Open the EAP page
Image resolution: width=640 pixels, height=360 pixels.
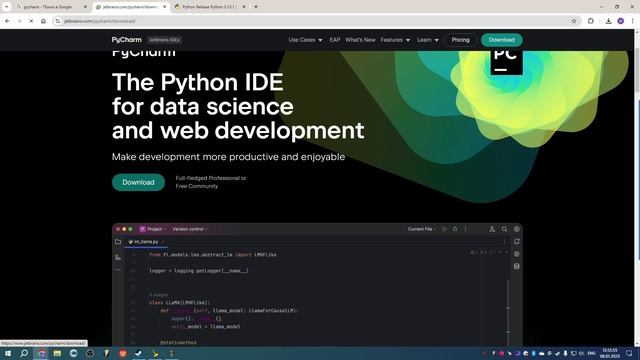pos(335,40)
